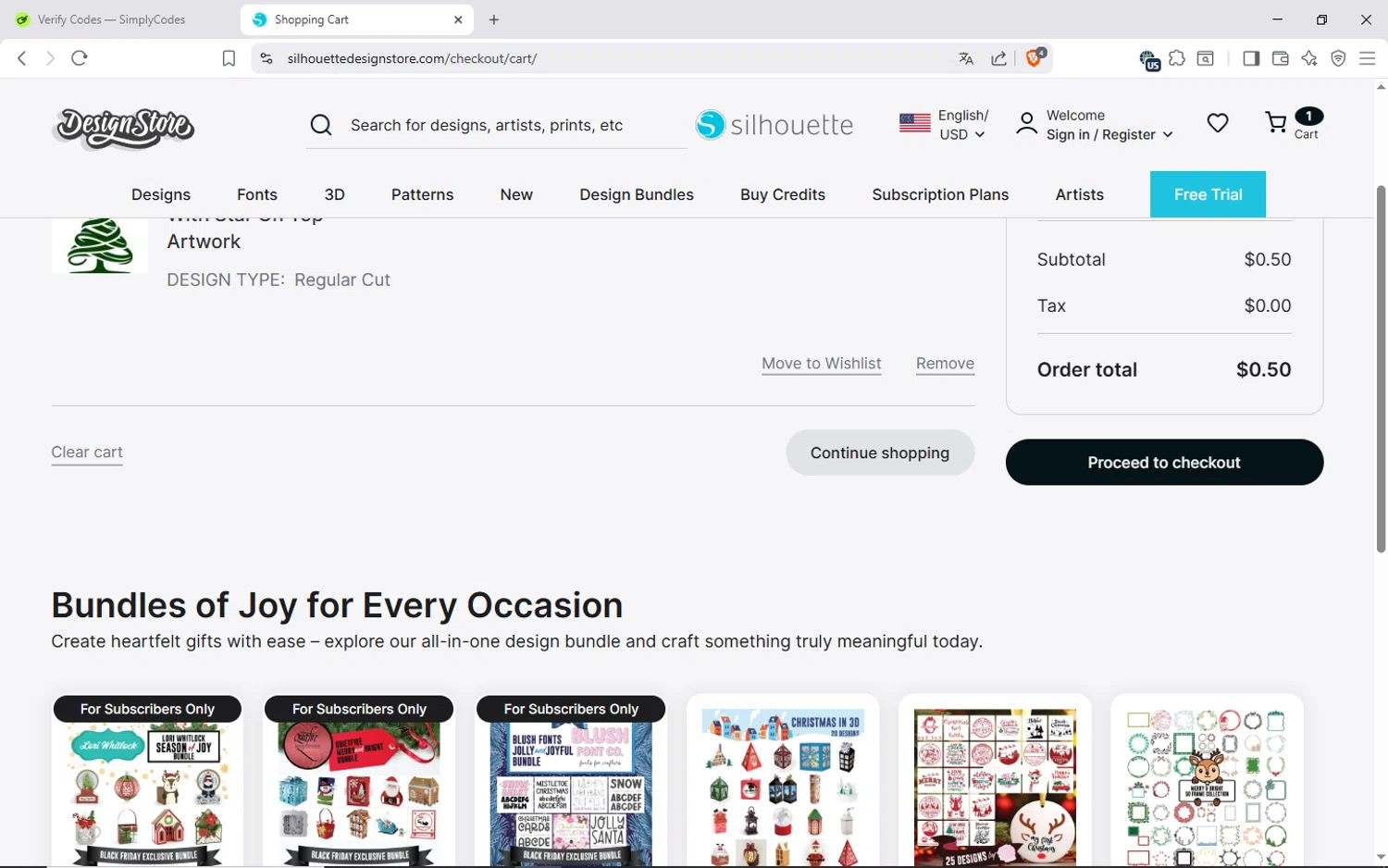Open Leo AI sparkle icon
This screenshot has width=1388, height=868.
[1309, 58]
